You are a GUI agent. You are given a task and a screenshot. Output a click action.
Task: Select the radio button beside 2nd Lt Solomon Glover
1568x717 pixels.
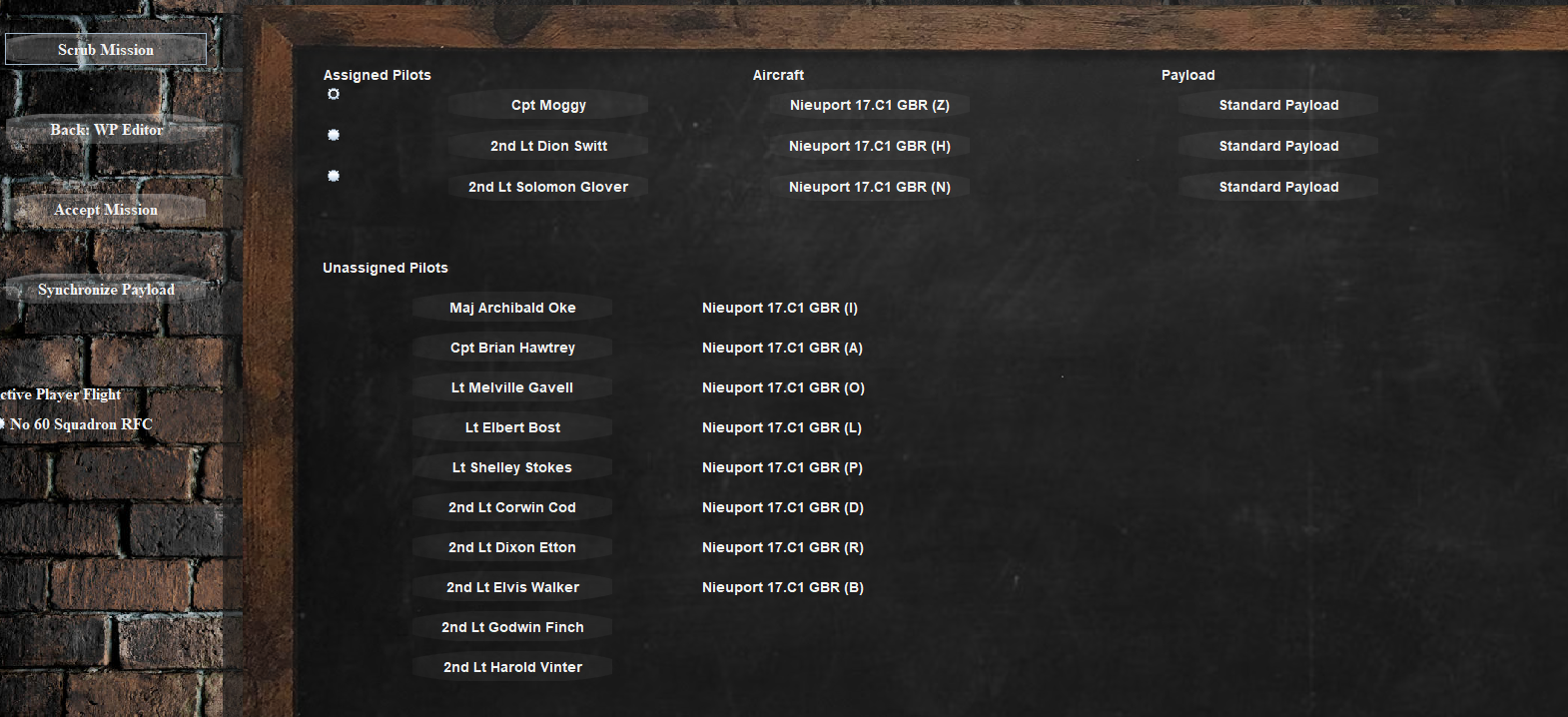334,176
